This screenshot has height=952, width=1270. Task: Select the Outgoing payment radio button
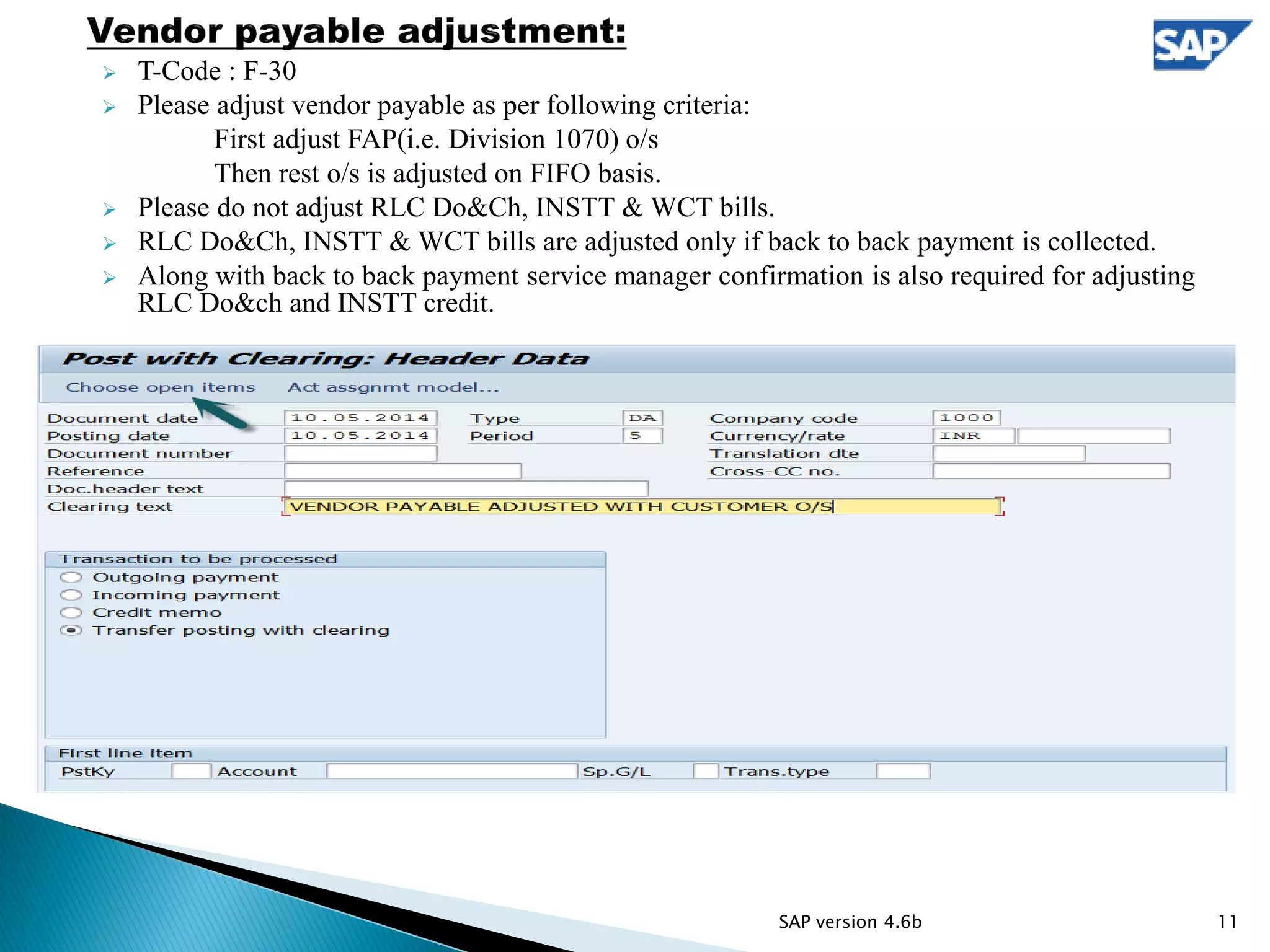tap(71, 578)
